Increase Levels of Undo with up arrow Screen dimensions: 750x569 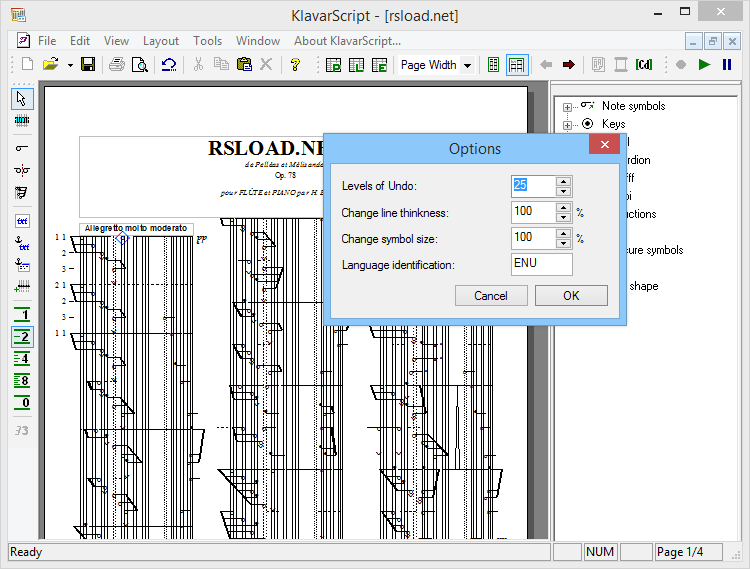tap(564, 181)
